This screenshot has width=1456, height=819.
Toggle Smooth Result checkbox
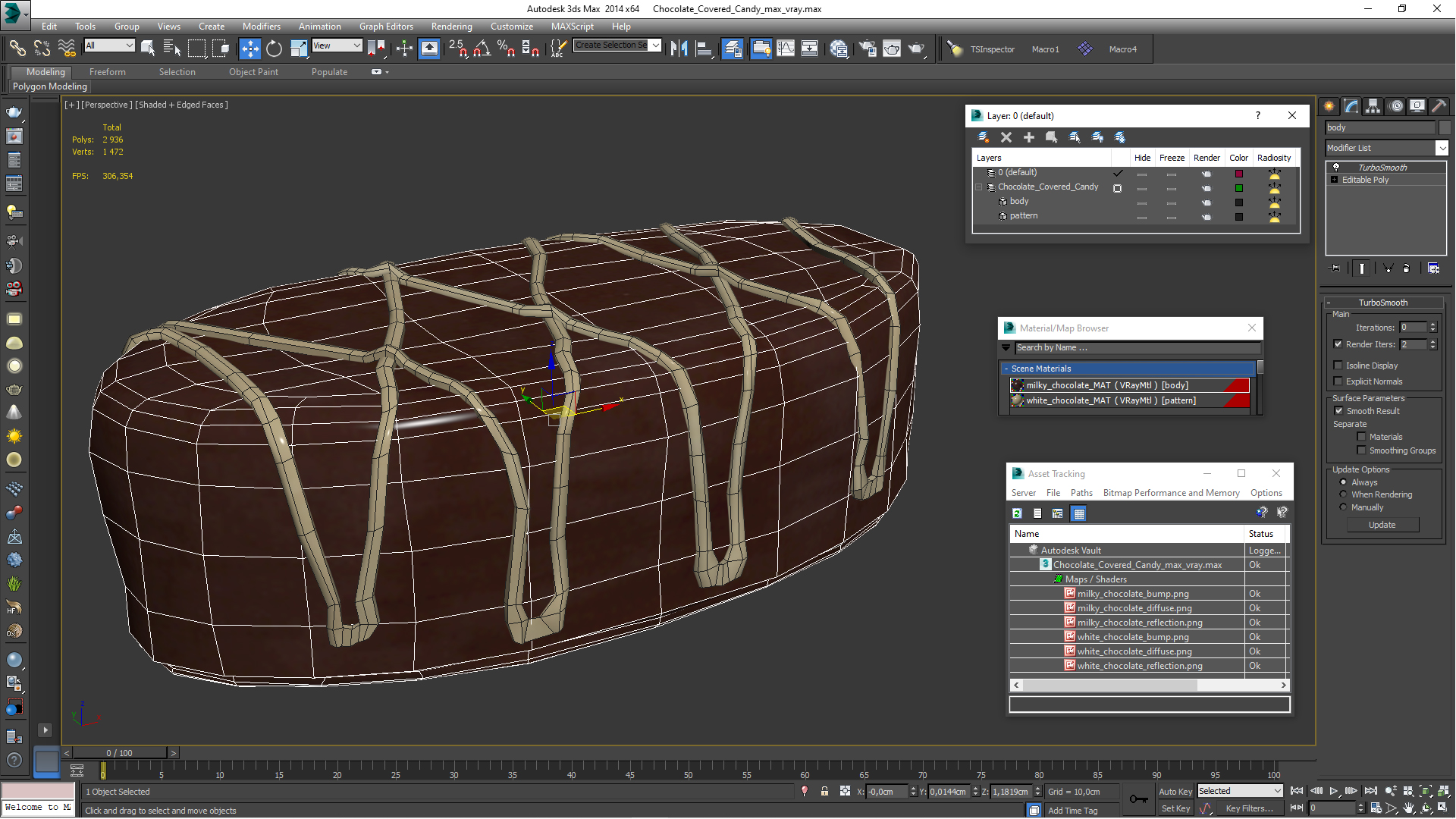click(x=1338, y=411)
